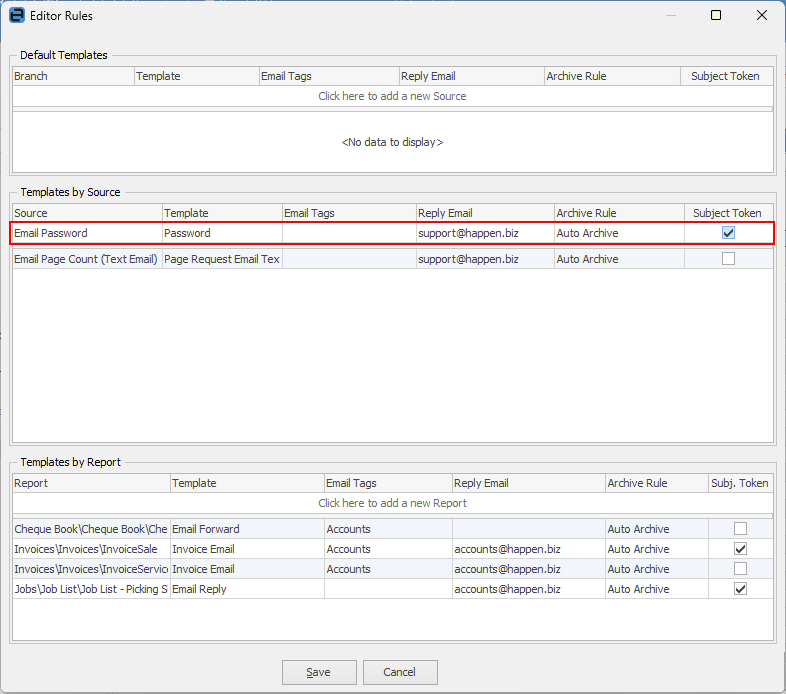Viewport: 786px width, 694px height.
Task: Click the Email Tags cell of Email Password row
Action: pos(349,233)
